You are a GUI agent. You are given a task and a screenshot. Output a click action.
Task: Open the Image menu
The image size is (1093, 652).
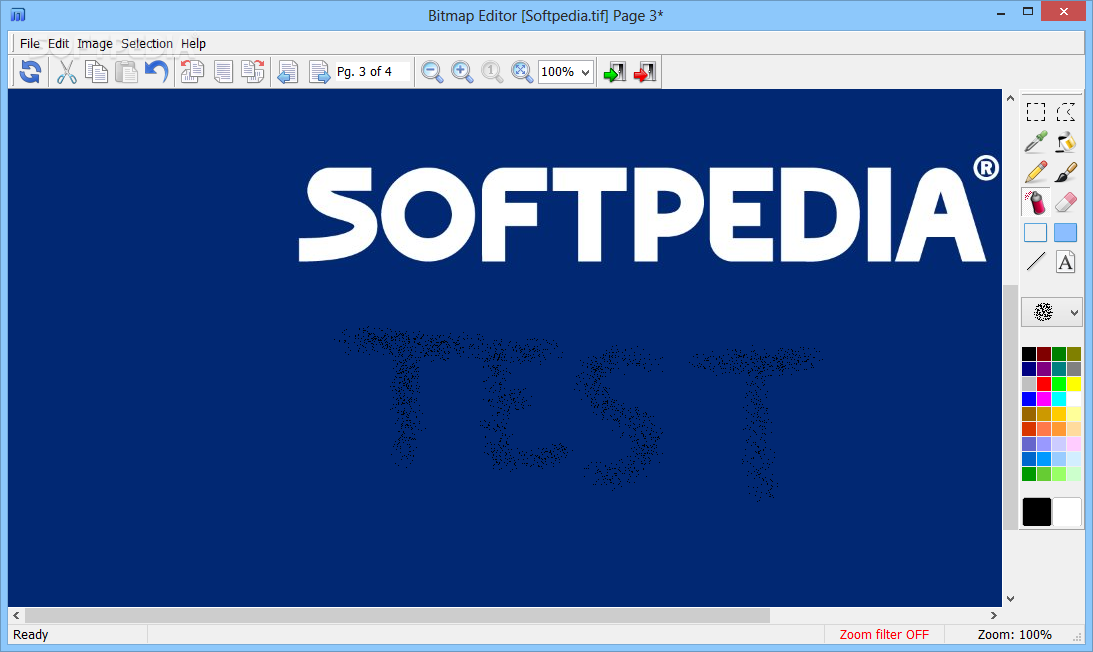95,43
